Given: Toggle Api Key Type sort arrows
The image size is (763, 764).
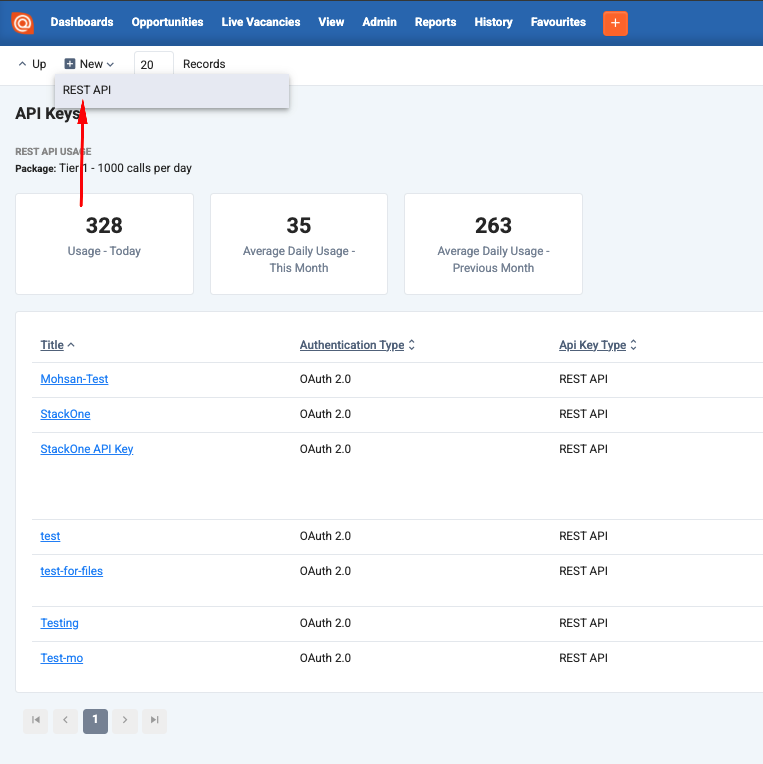Looking at the screenshot, I should [633, 345].
